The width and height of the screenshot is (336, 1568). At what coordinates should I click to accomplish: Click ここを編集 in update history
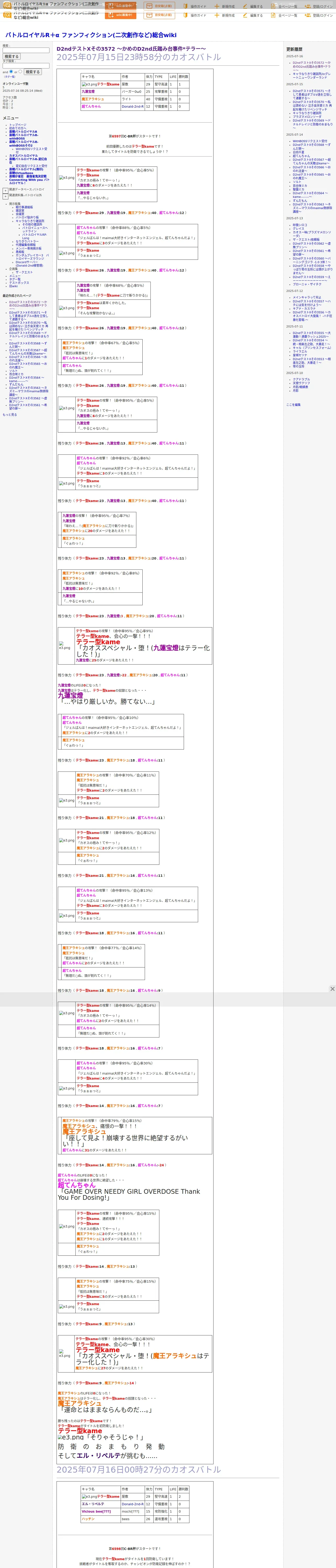pos(293,405)
